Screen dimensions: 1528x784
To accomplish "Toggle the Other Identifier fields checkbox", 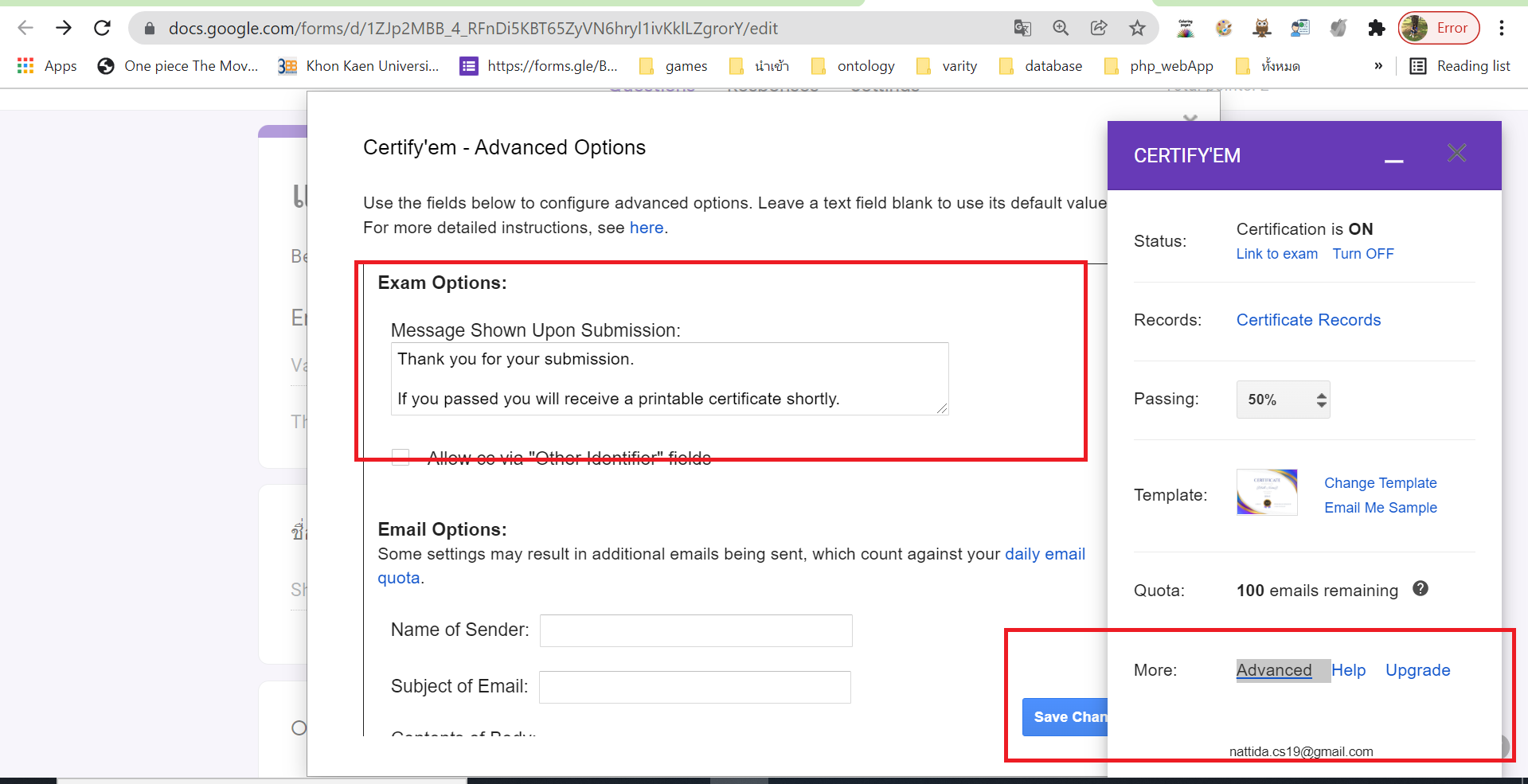I will click(401, 457).
